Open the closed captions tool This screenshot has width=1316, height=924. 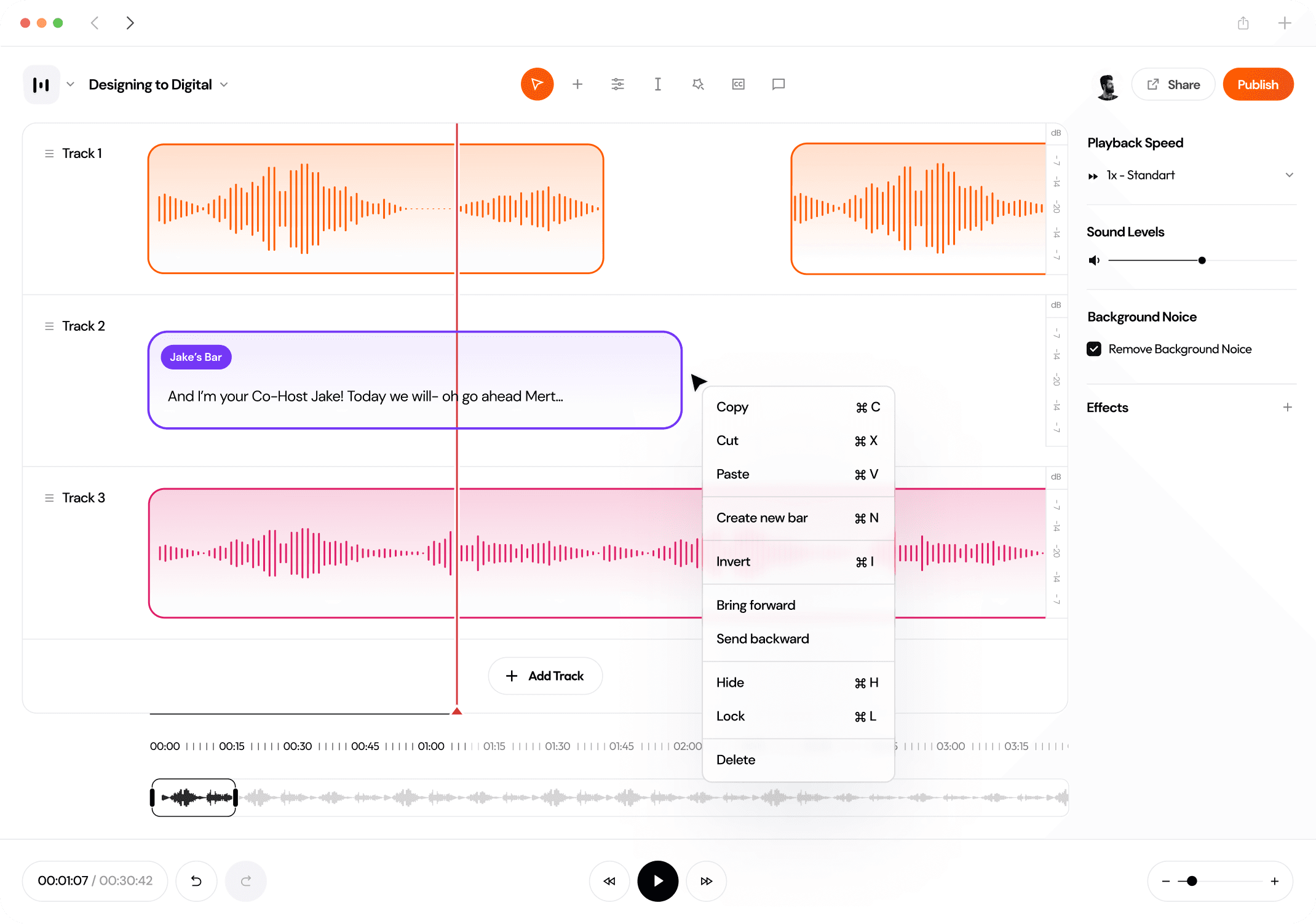(738, 84)
